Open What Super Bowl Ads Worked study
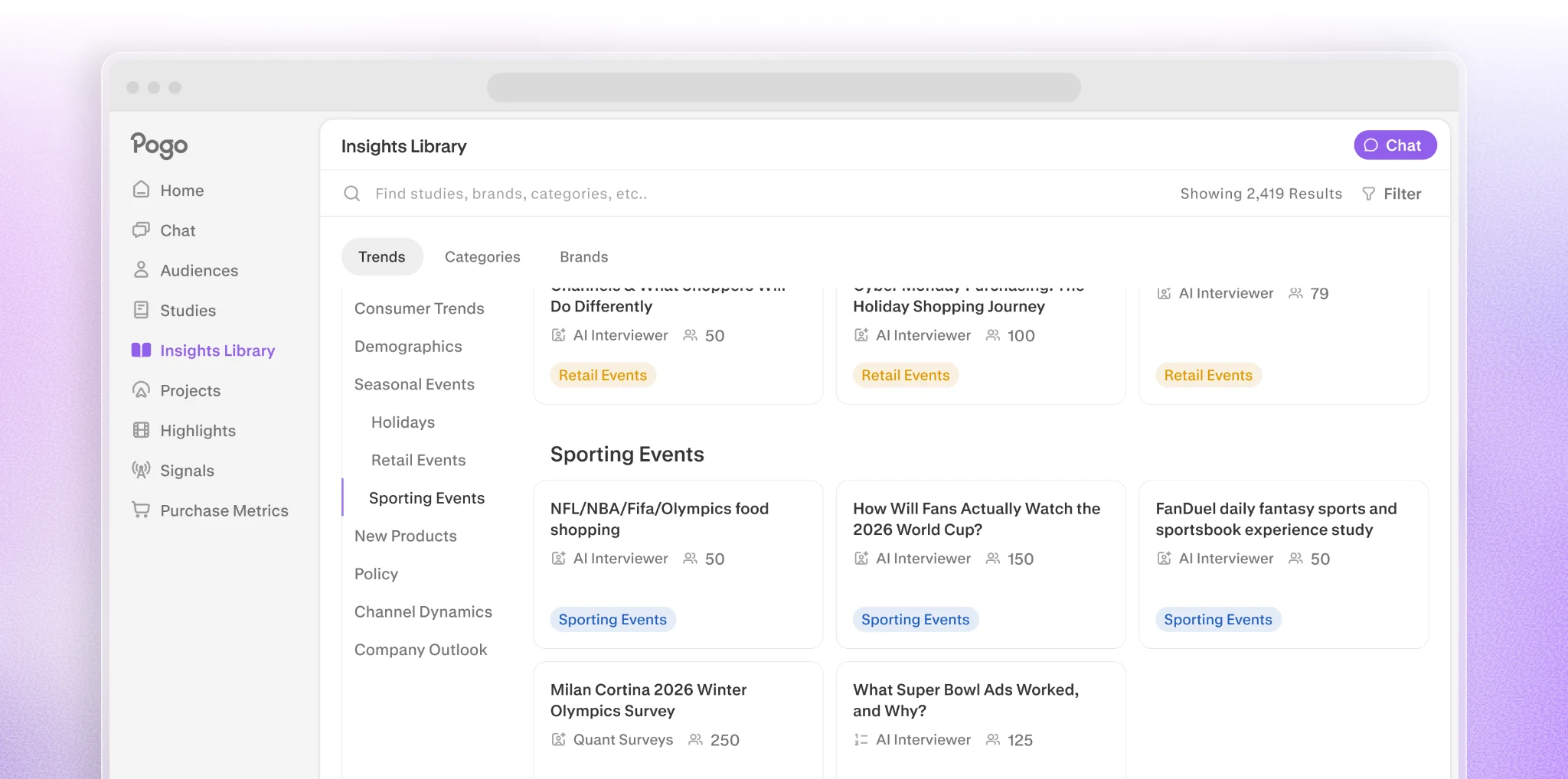The height and width of the screenshot is (779, 1568). coord(981,721)
